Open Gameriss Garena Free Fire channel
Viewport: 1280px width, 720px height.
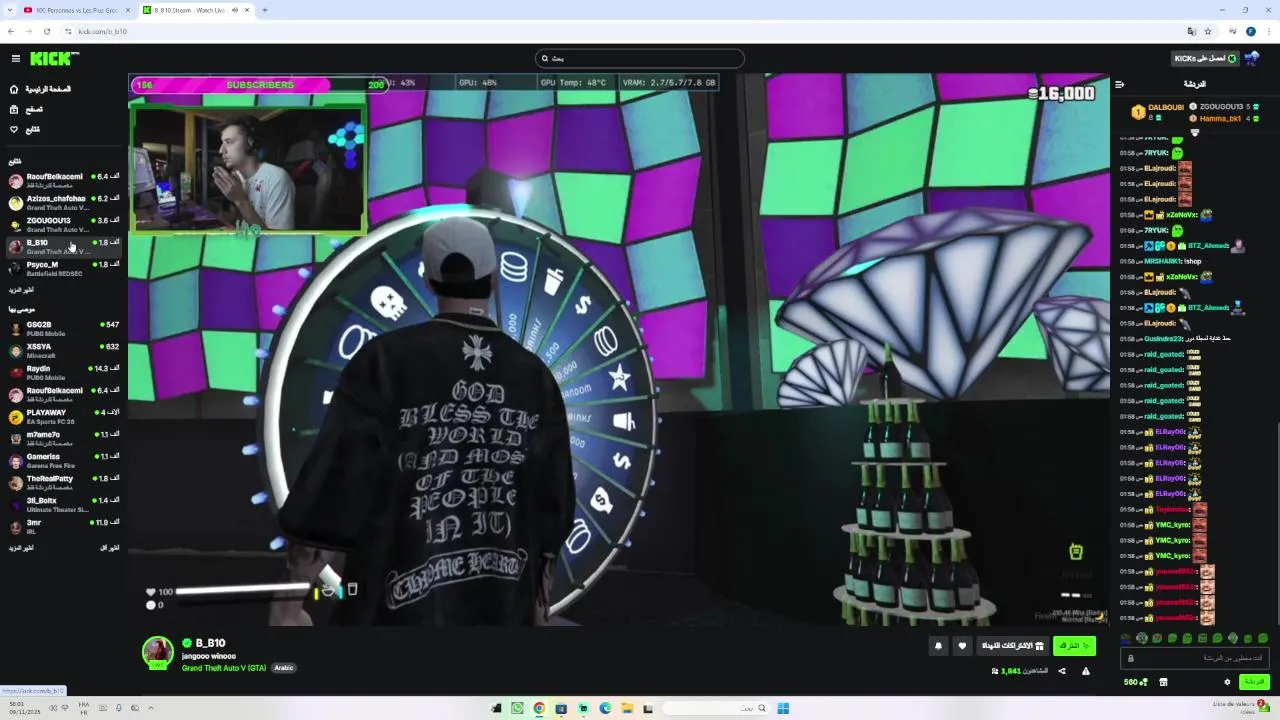click(x=64, y=460)
